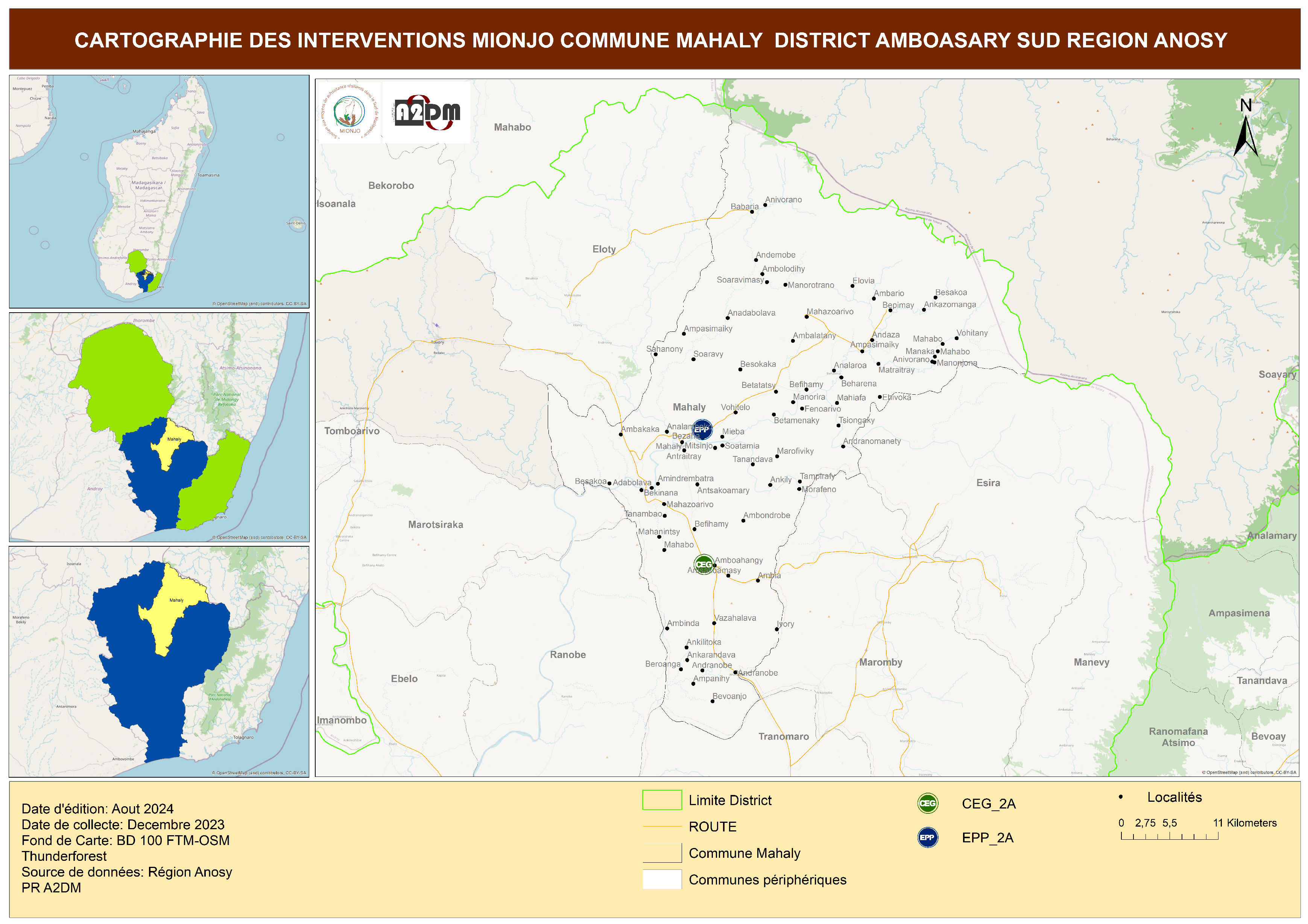Click the middle regional inset map
This screenshot has width=1308, height=924.
159,427
